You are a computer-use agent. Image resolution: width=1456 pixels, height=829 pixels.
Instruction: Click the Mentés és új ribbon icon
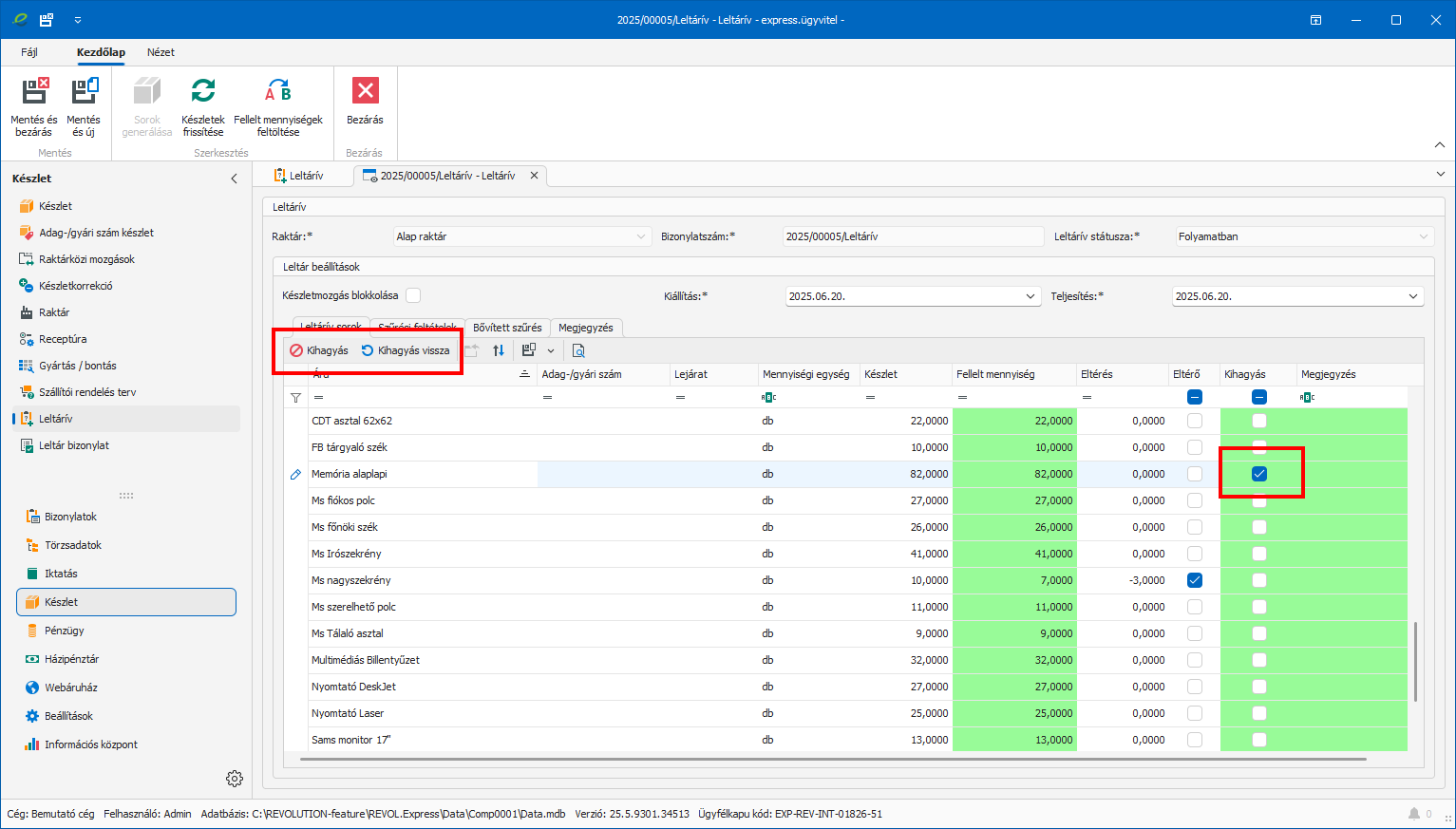click(x=84, y=92)
